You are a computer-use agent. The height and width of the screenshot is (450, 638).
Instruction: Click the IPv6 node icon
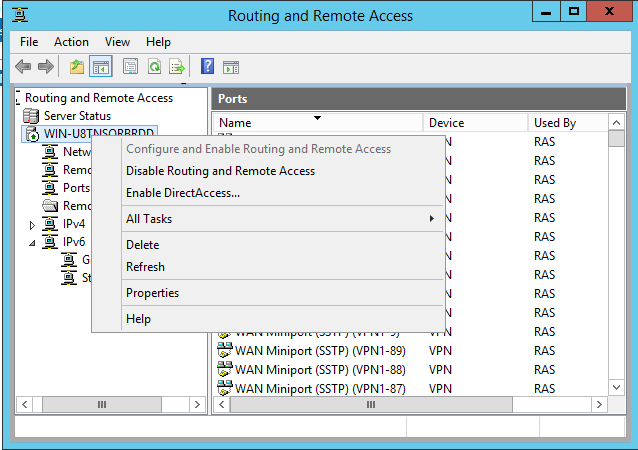50,241
